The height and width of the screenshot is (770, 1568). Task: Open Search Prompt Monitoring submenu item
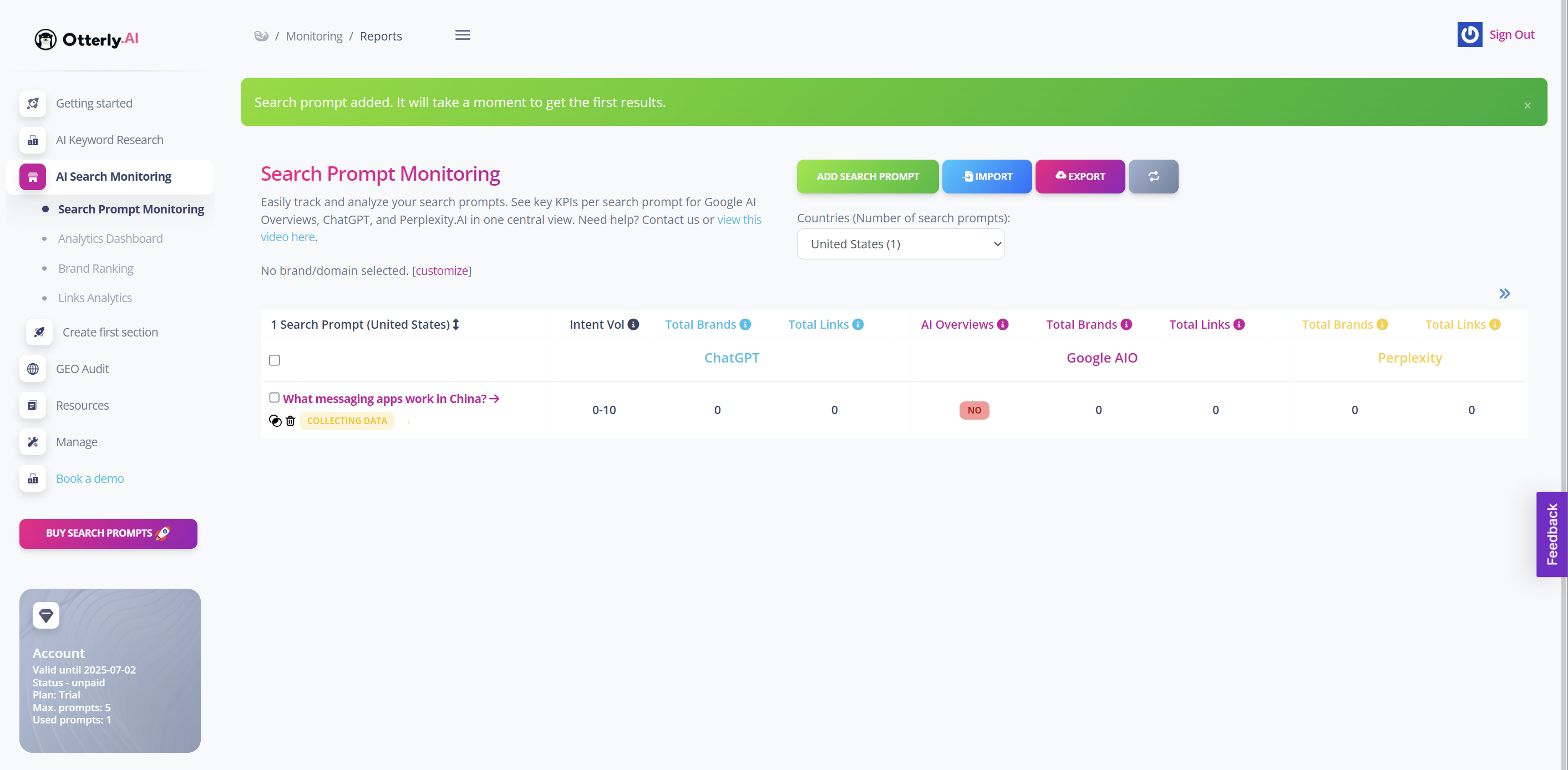(x=131, y=209)
